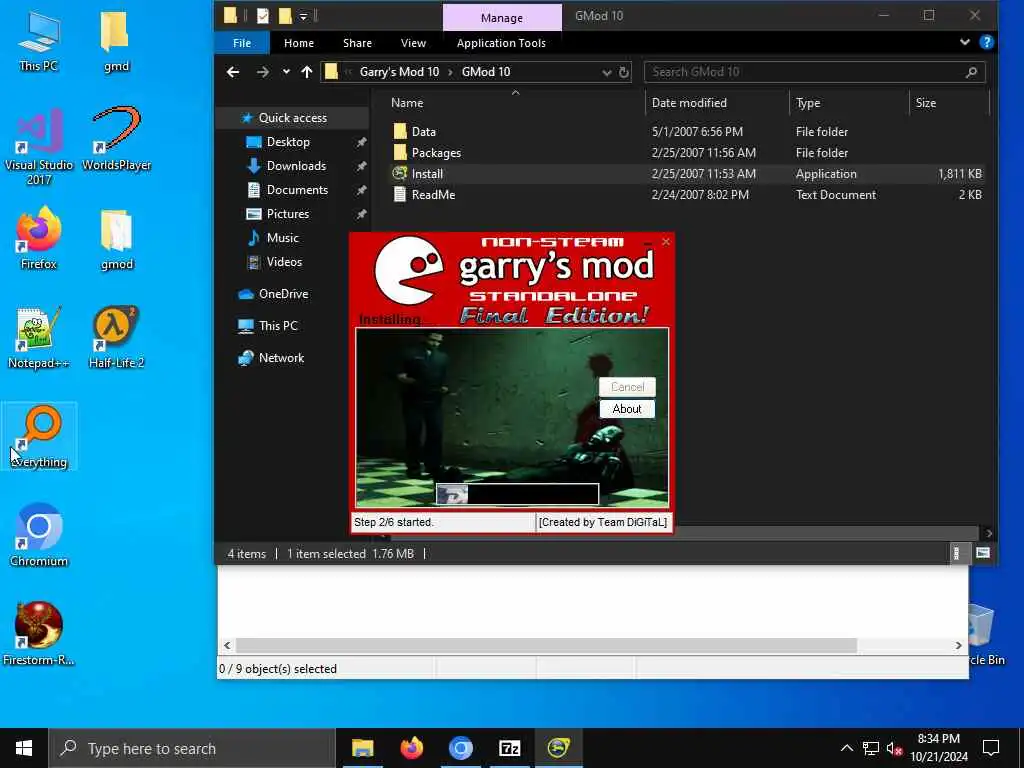The height and width of the screenshot is (768, 1024).
Task: Open Desktop in navigation pane
Action: click(x=288, y=142)
